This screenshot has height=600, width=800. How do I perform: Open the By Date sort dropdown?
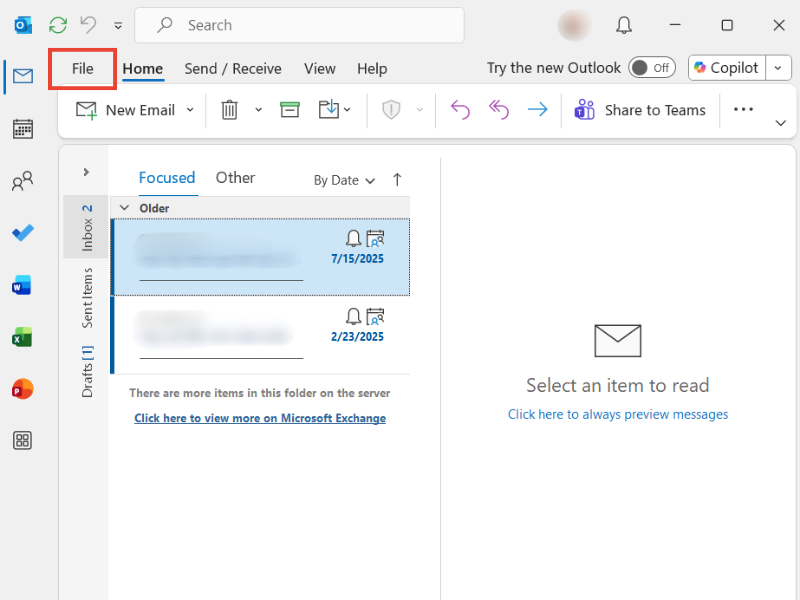pyautogui.click(x=344, y=180)
